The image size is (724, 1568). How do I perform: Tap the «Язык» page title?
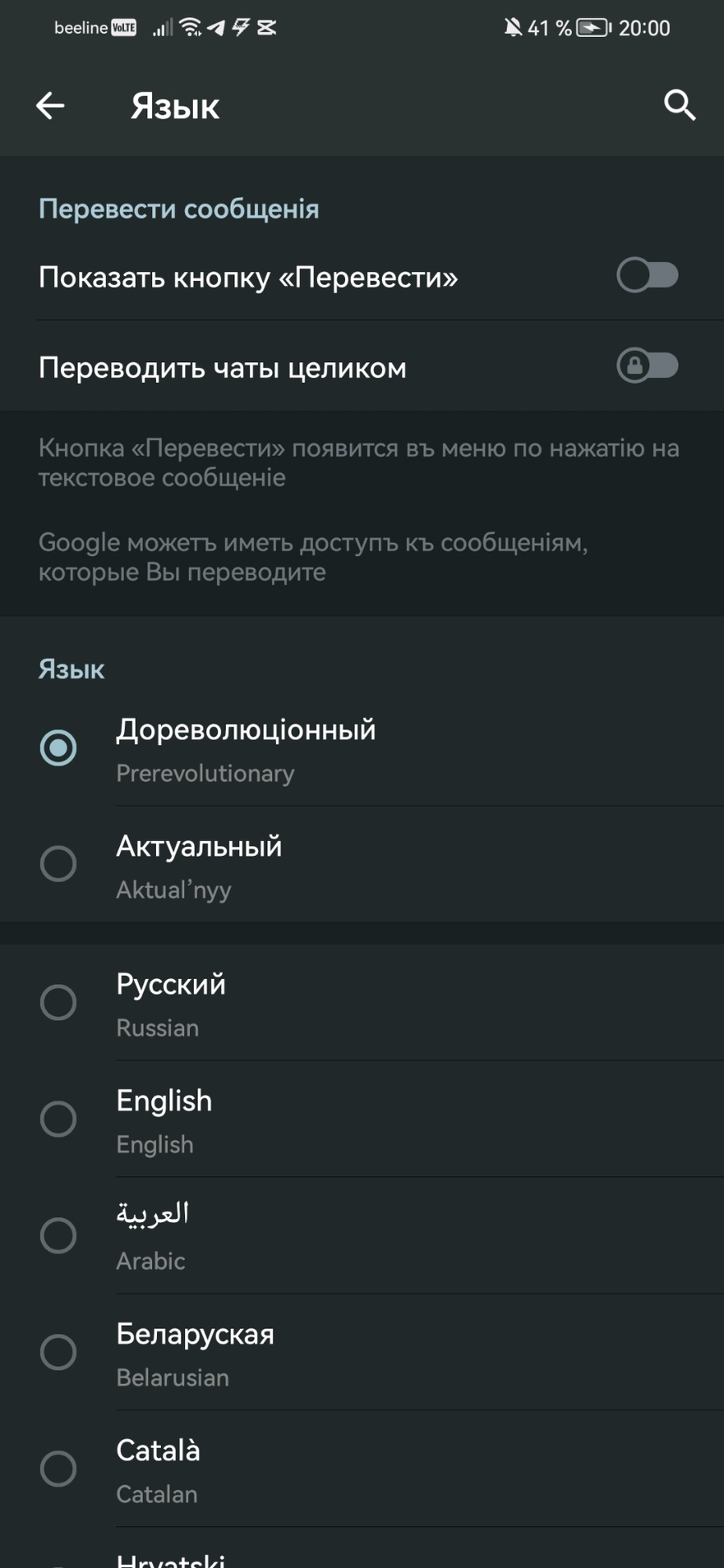point(175,106)
